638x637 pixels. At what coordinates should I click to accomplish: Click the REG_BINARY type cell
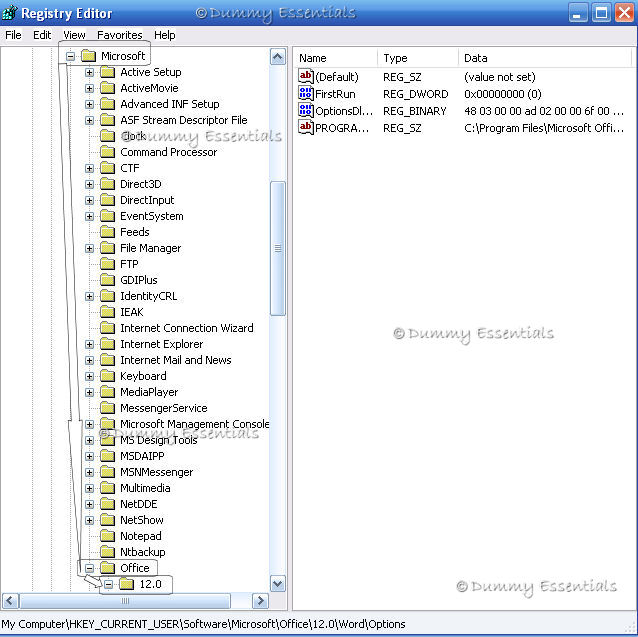[415, 111]
